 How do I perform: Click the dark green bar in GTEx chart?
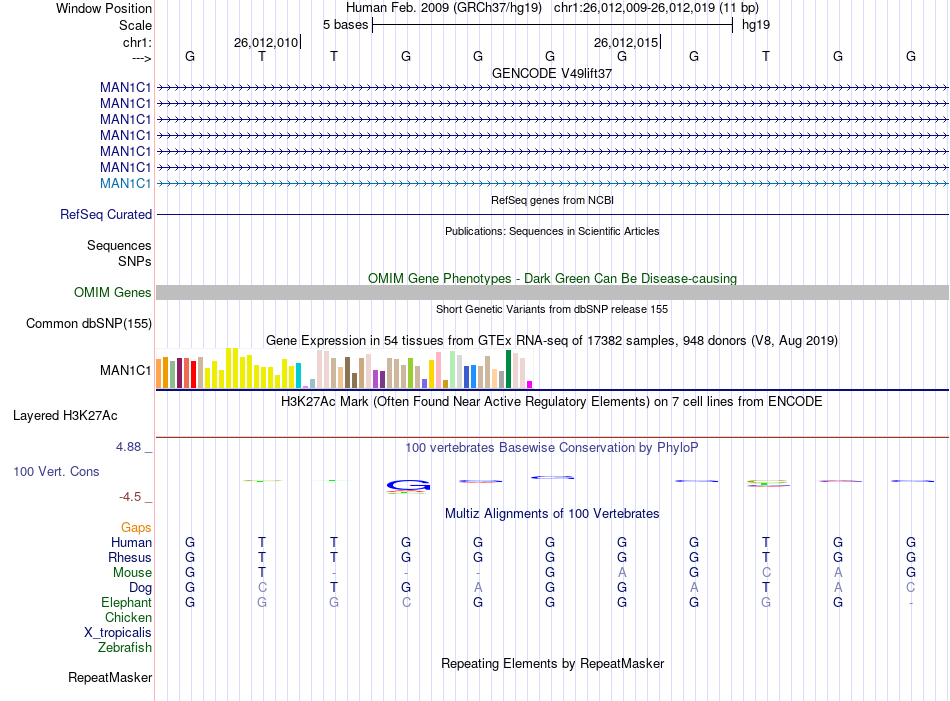509,369
